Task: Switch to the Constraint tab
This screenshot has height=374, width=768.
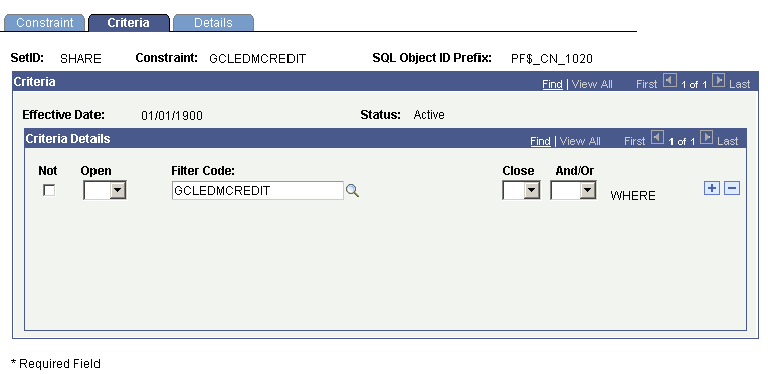Action: pyautogui.click(x=45, y=23)
